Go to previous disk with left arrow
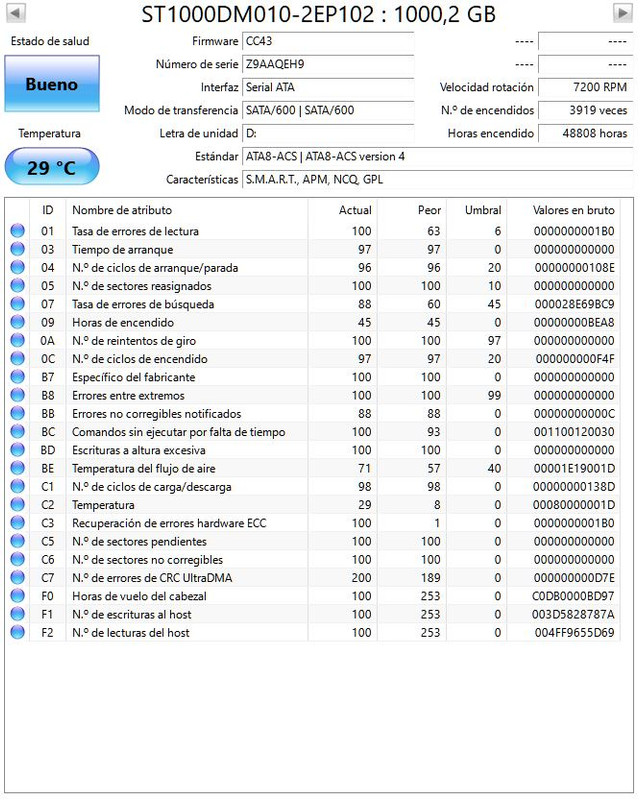640x800 pixels. [15, 13]
